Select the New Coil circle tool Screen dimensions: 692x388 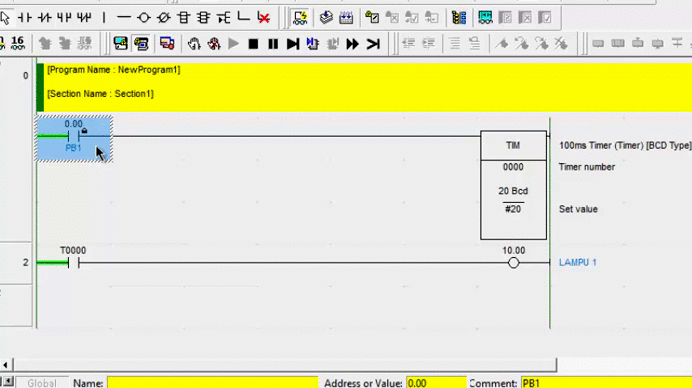143,18
